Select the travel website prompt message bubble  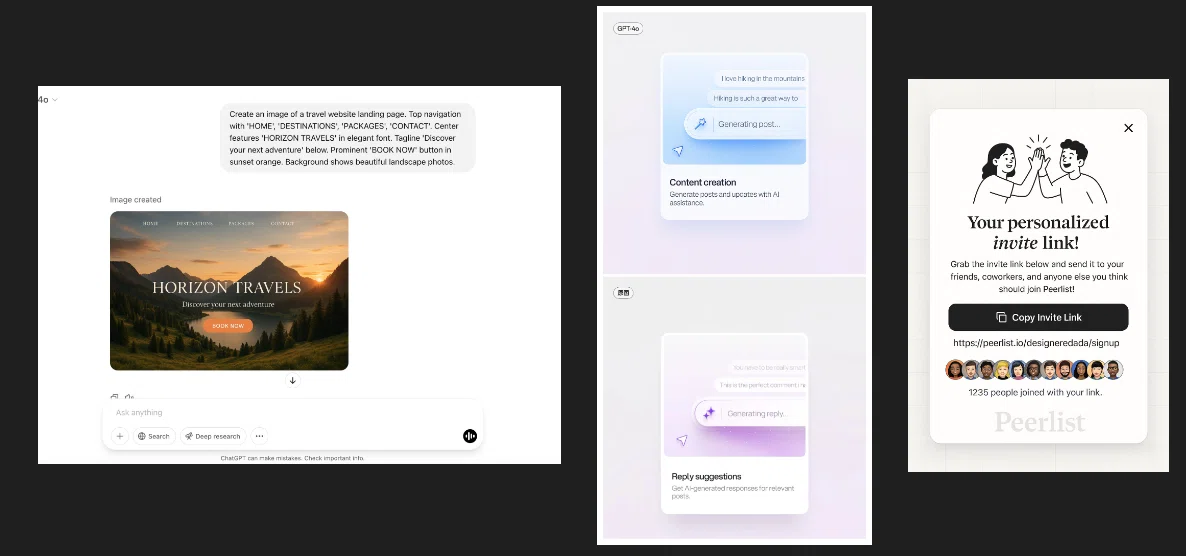tap(347, 138)
